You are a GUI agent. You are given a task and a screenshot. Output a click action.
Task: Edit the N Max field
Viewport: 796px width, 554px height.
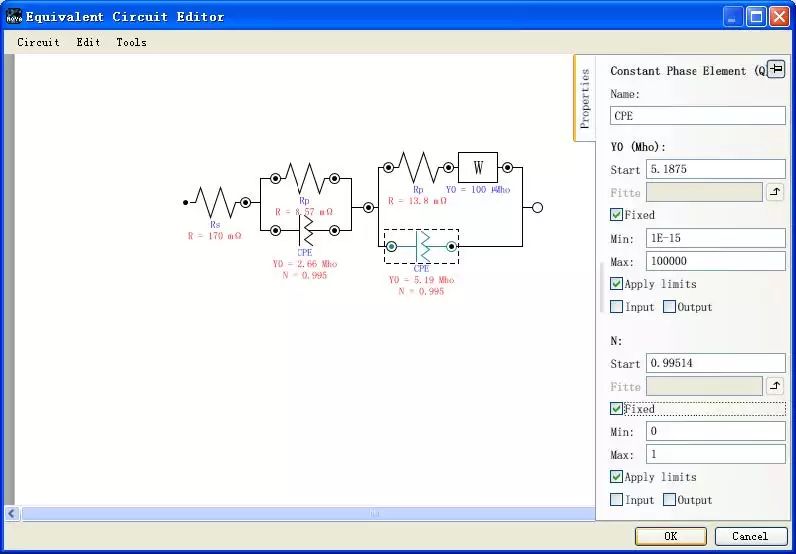click(x=715, y=454)
